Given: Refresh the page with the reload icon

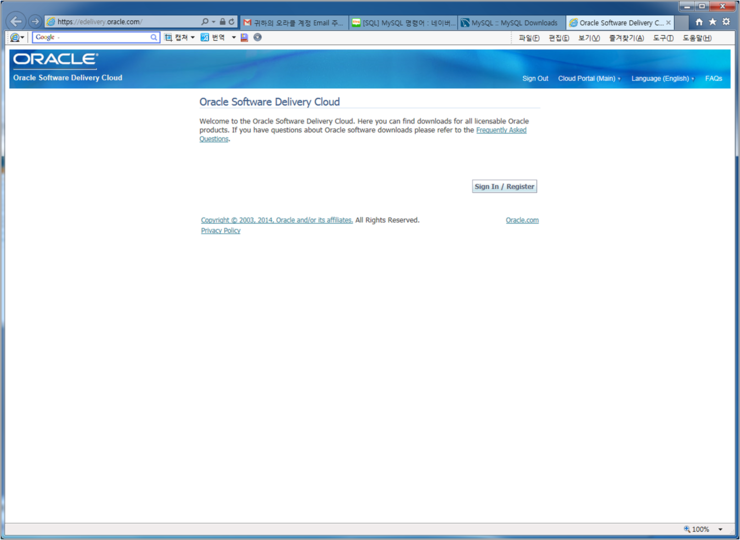Looking at the screenshot, I should (x=231, y=22).
